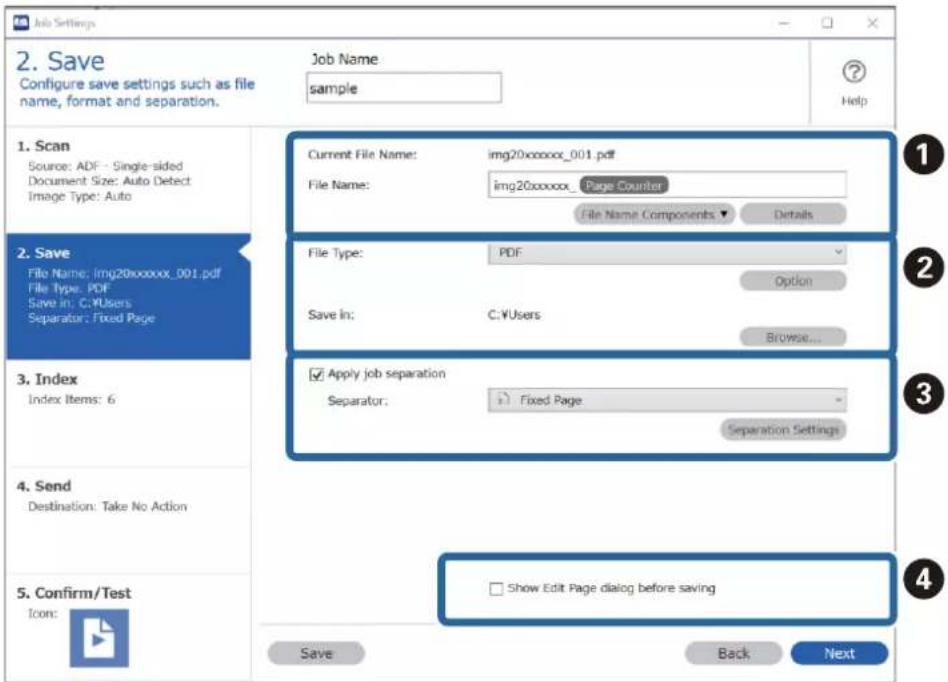Click Source: ADF - Single-sided text
The image size is (948, 682).
coord(105,166)
